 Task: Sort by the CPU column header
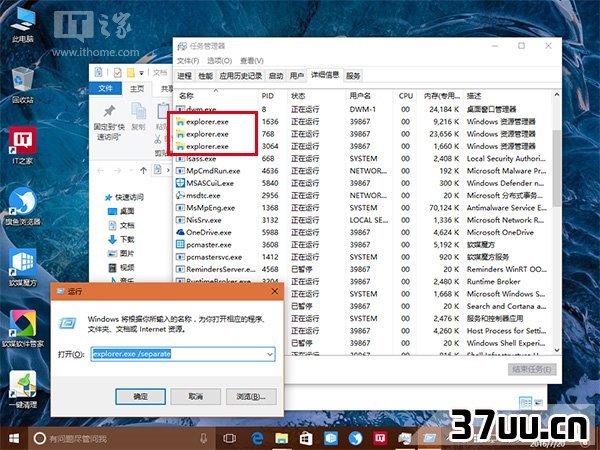tap(406, 96)
